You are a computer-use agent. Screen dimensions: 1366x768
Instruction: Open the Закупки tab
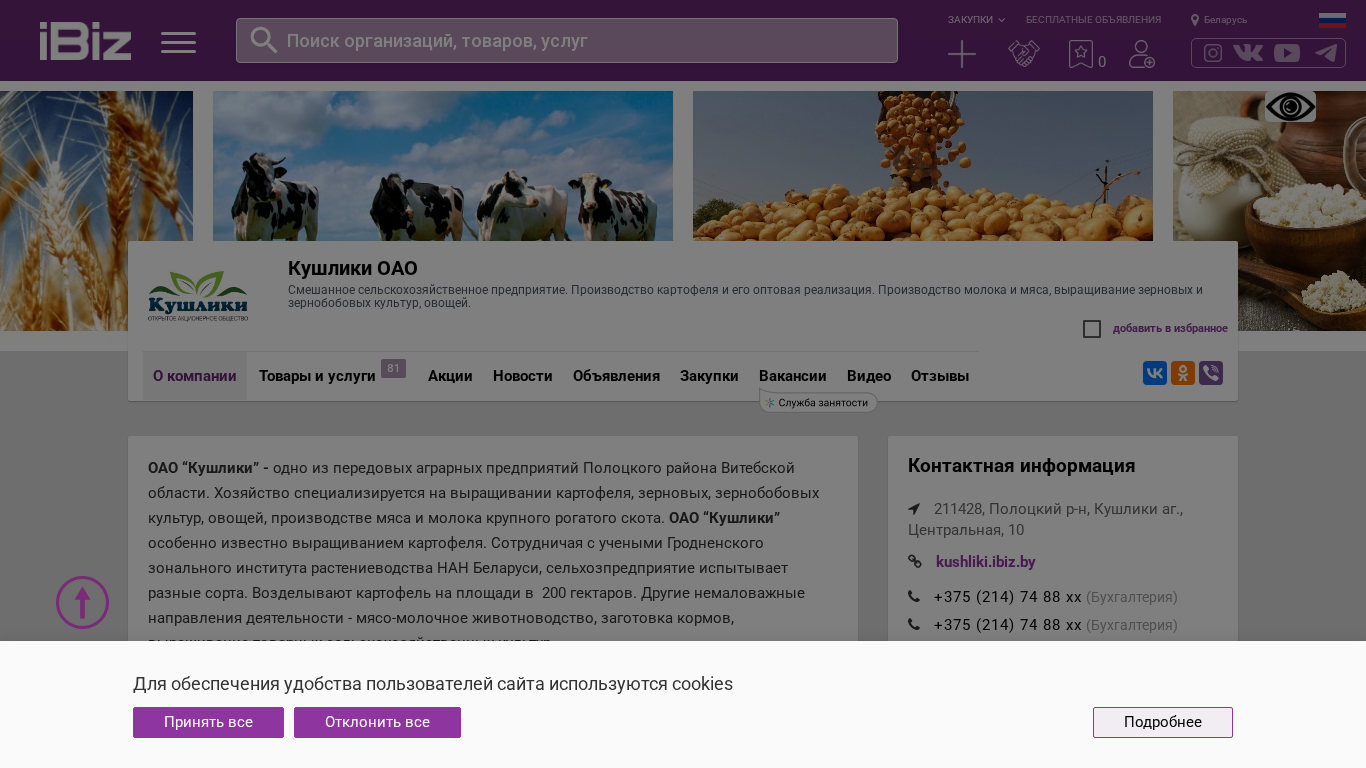point(709,376)
